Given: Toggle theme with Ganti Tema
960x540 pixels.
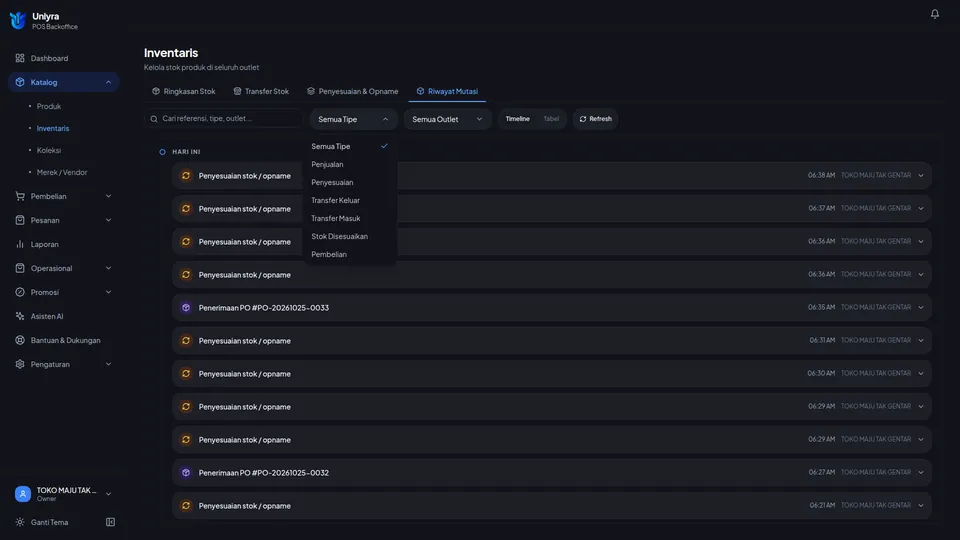Looking at the screenshot, I should click(x=49, y=522).
